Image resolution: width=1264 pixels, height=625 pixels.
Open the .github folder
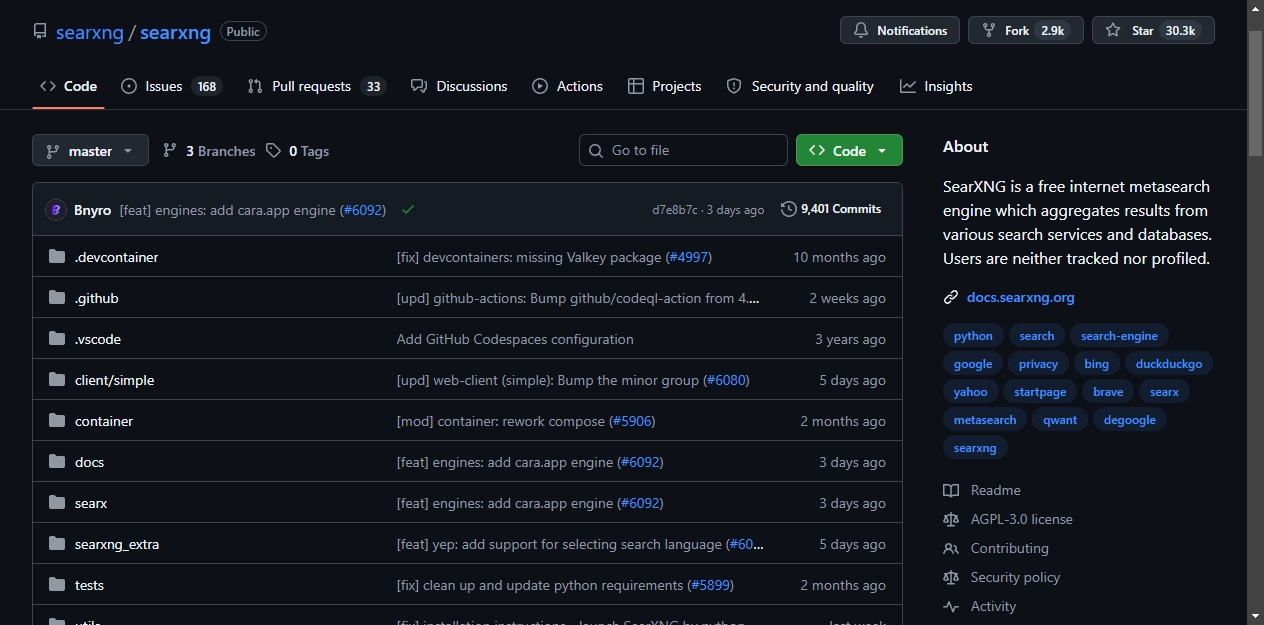pos(97,298)
